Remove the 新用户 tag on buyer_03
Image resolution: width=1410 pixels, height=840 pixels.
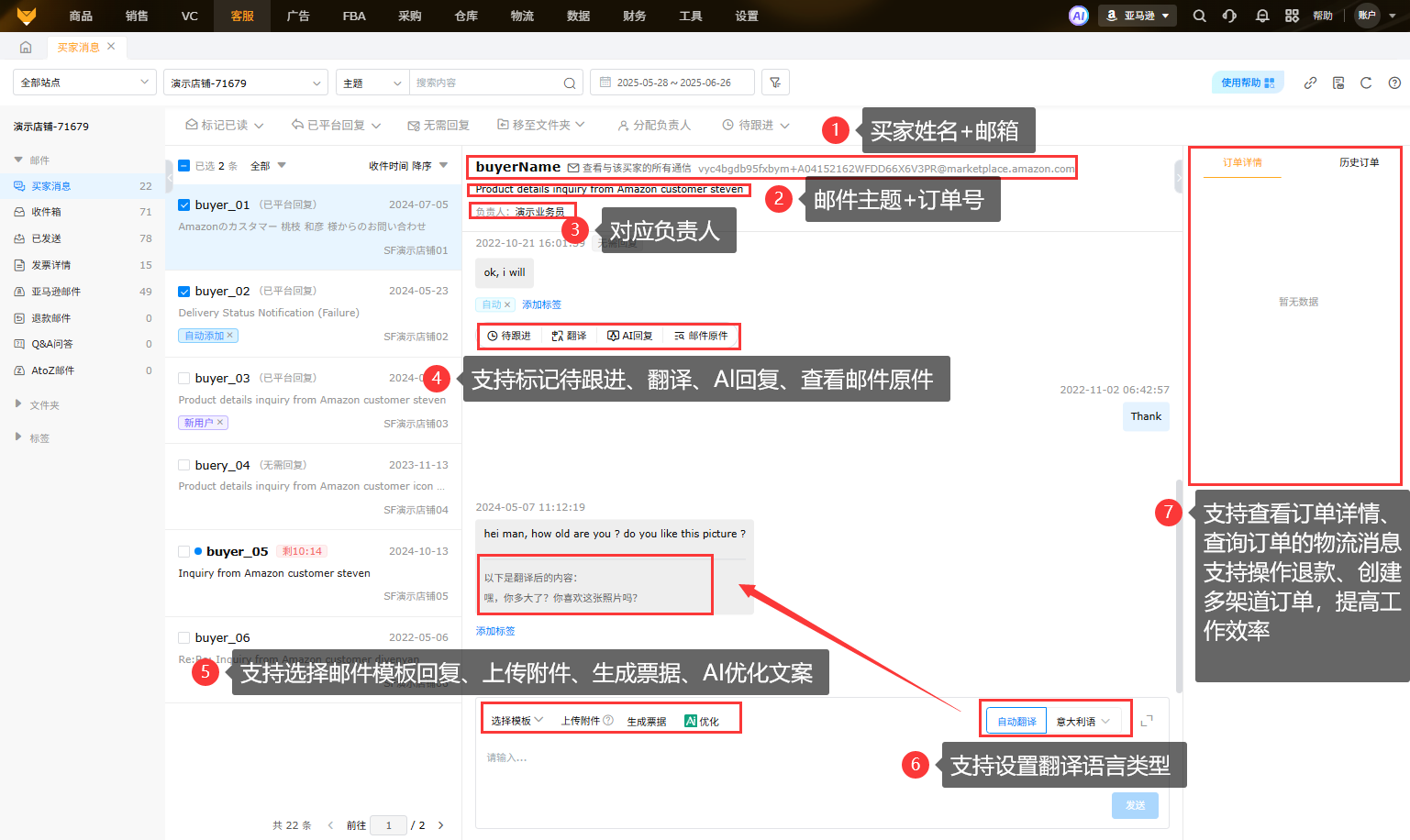click(220, 423)
